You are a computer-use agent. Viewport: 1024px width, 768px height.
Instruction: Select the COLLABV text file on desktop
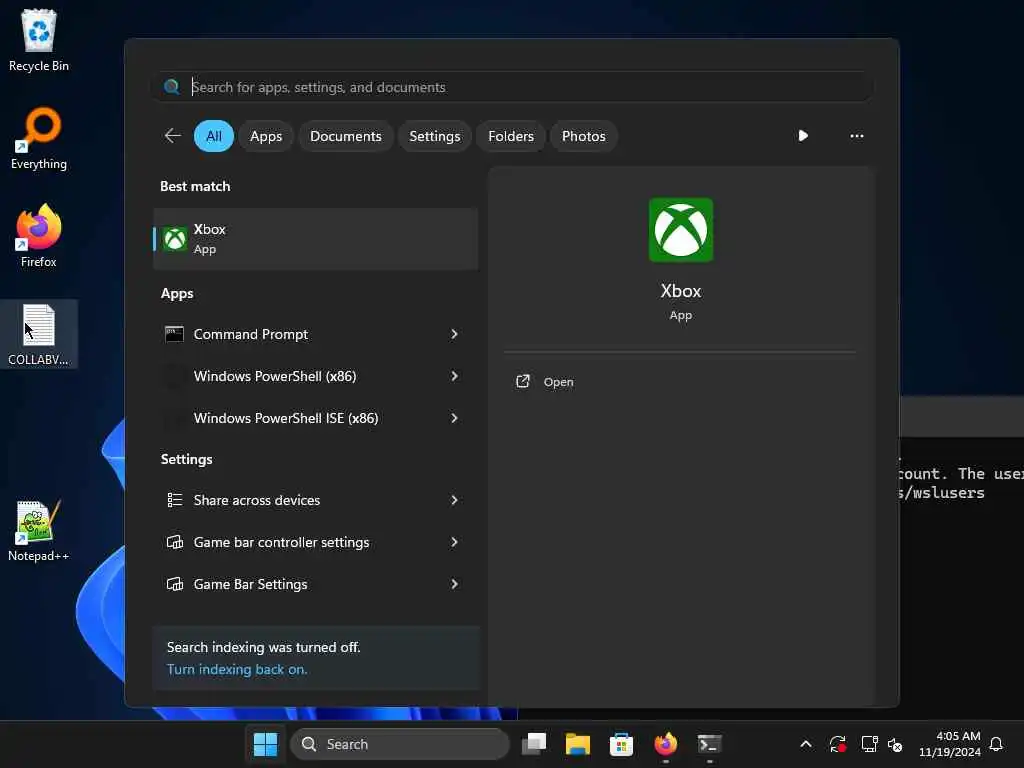click(x=39, y=334)
